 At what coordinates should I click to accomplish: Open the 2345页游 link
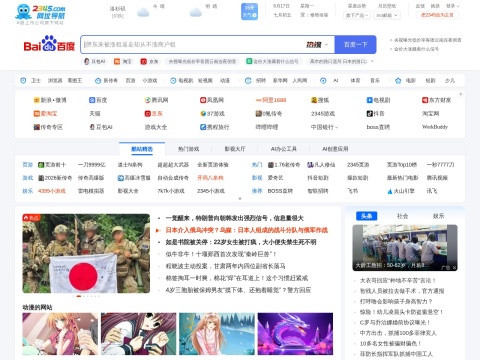point(358,165)
